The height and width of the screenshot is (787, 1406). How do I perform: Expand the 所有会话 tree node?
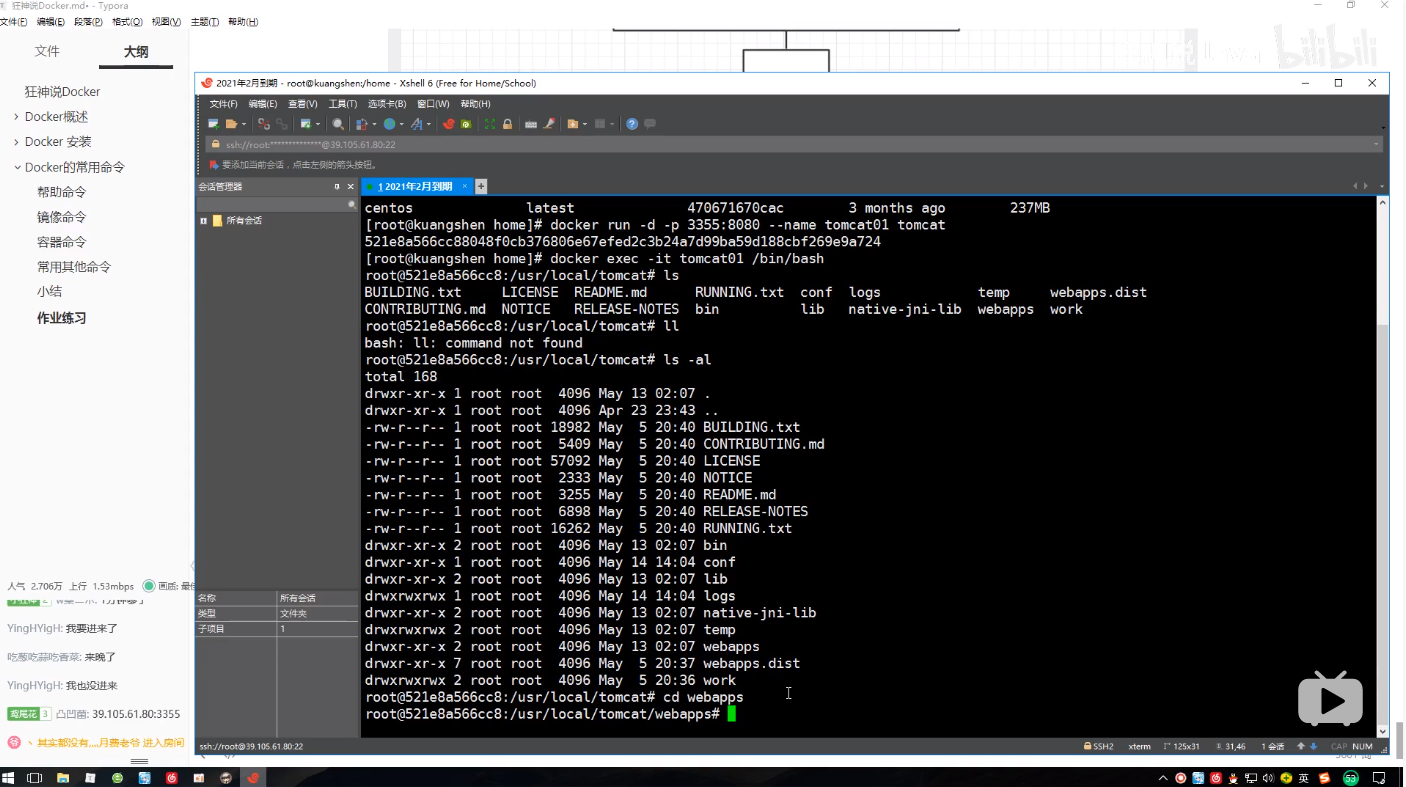tap(203, 221)
